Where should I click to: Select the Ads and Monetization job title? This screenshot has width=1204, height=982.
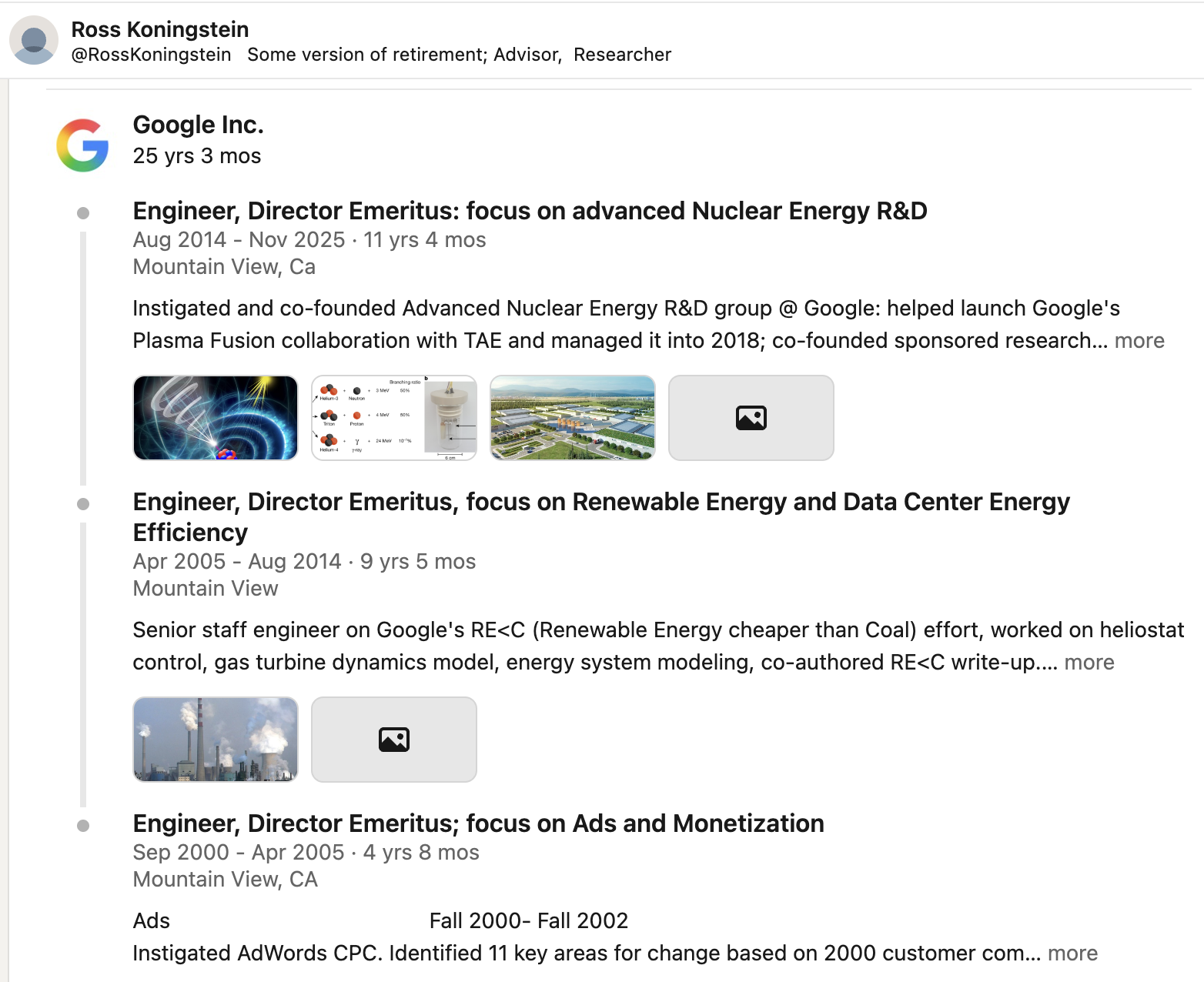478,823
